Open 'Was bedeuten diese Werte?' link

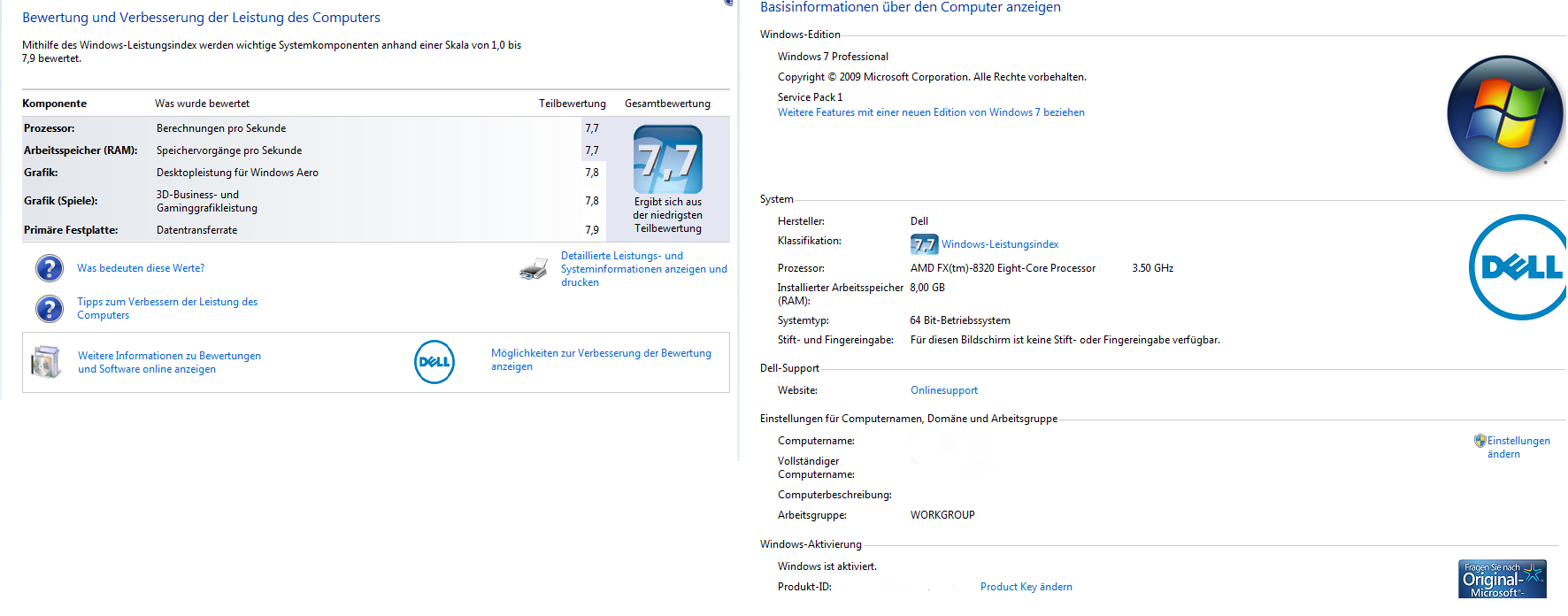(x=141, y=268)
